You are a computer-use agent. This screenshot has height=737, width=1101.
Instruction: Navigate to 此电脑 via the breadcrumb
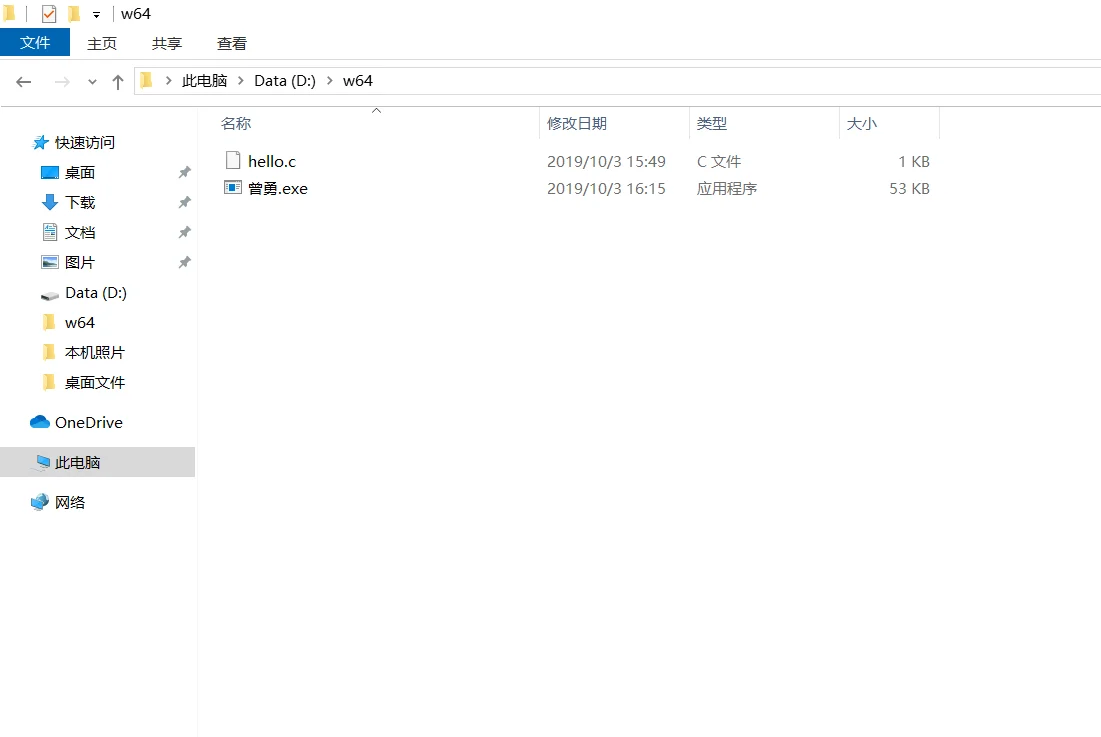(204, 81)
